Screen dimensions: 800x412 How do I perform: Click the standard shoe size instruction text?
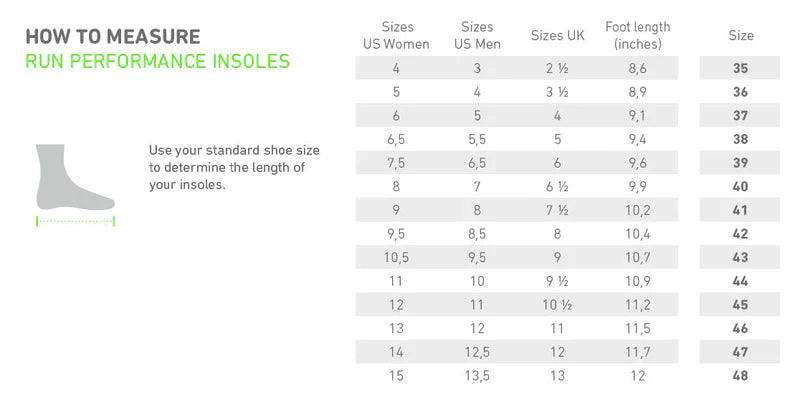coord(234,167)
